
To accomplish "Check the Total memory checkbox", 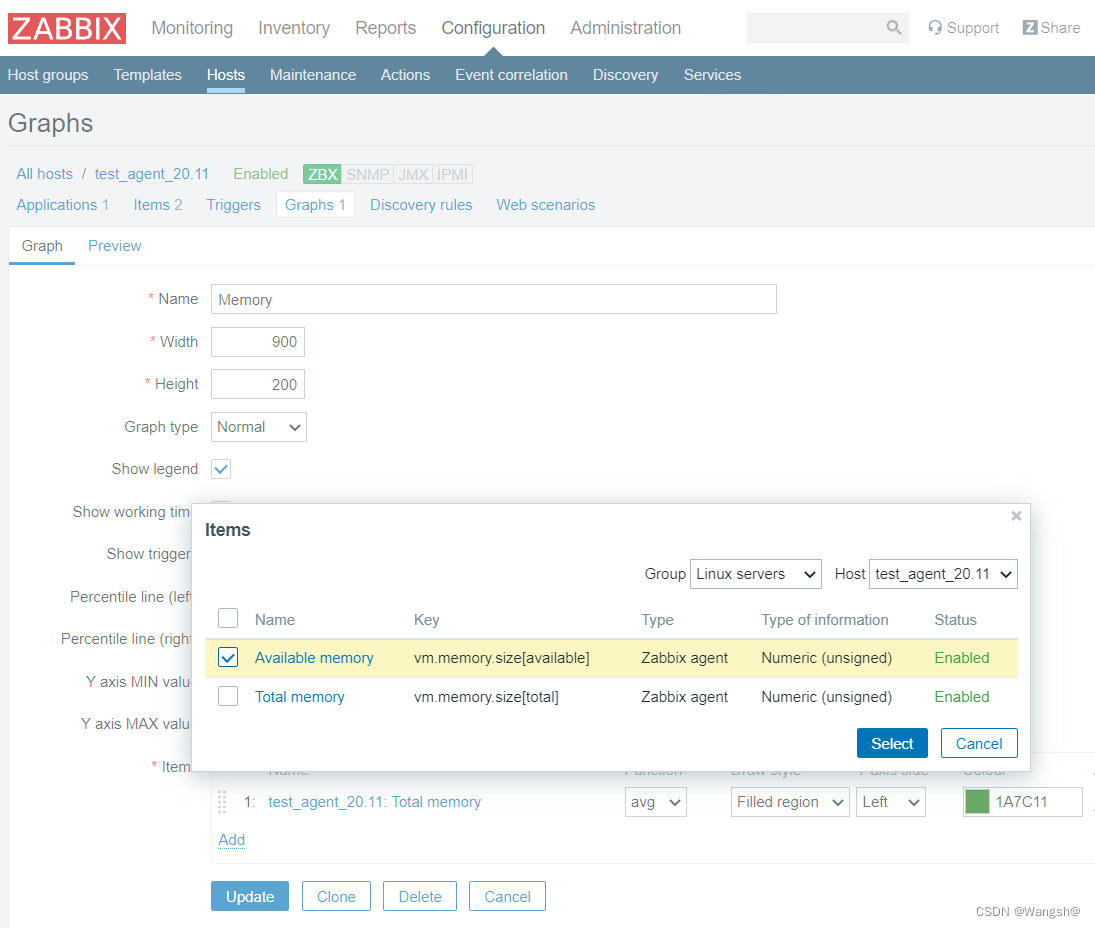I will [228, 696].
